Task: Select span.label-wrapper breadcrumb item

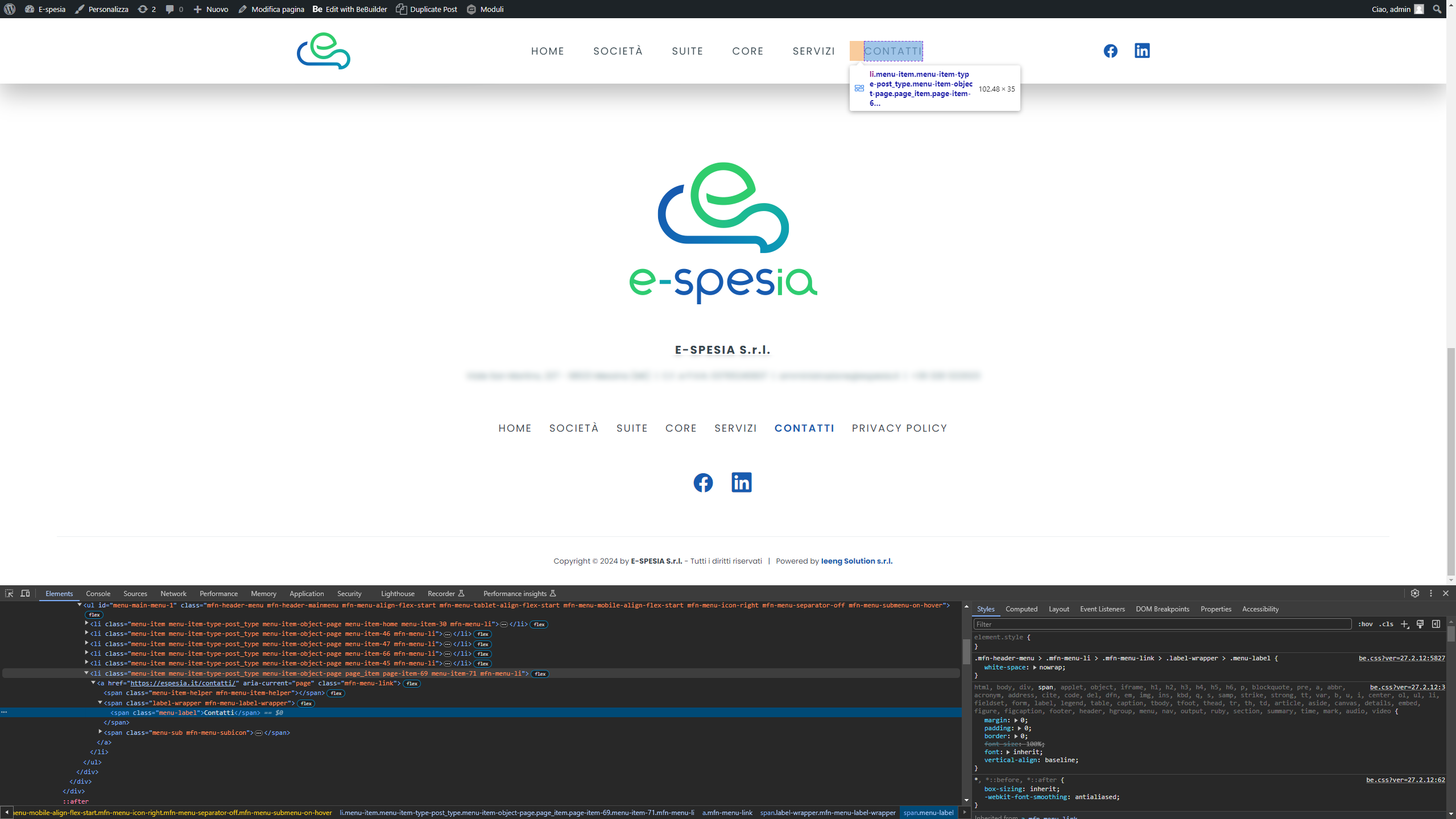Action: [828, 812]
